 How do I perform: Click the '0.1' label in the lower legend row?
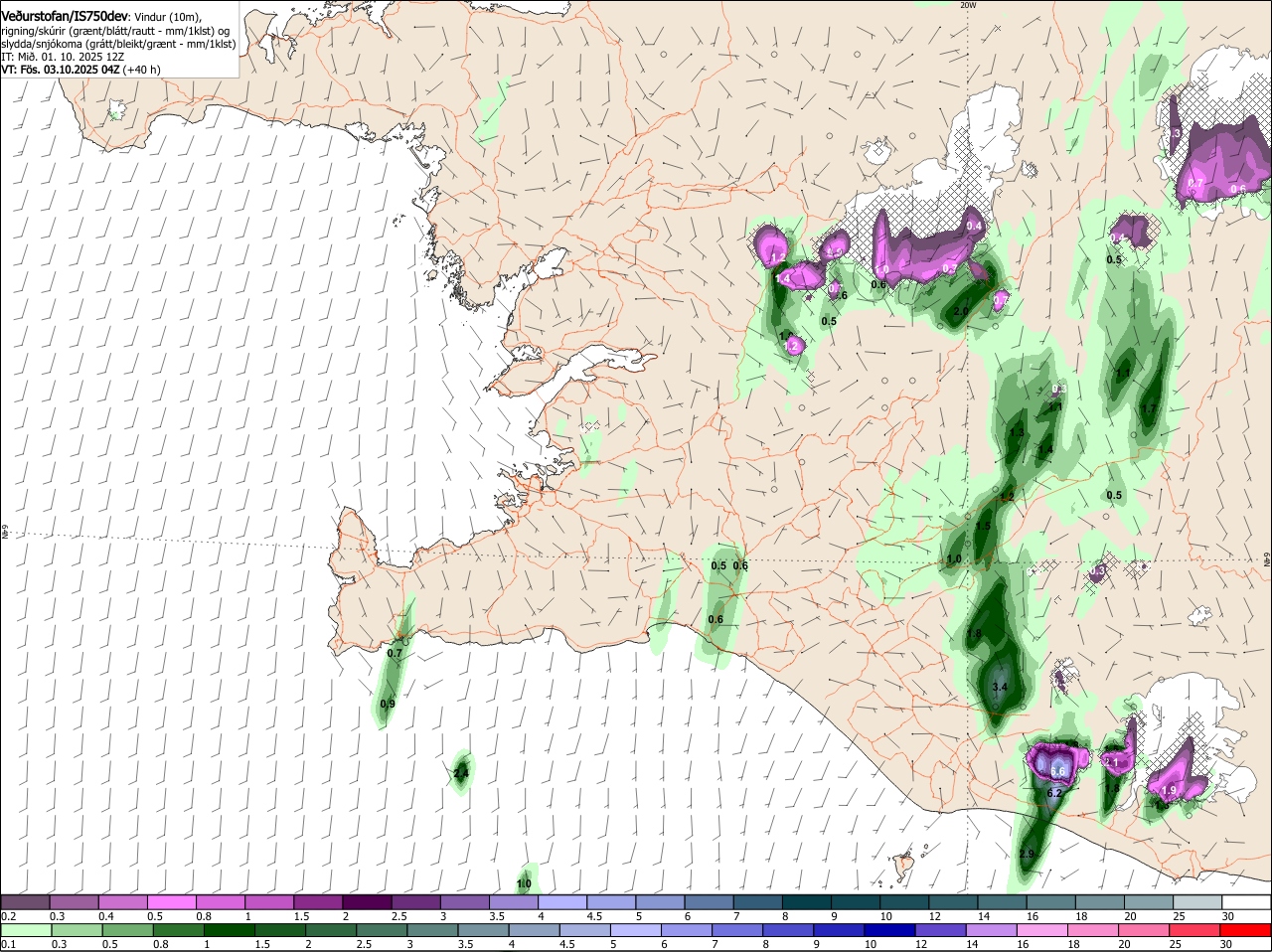click(x=8, y=944)
